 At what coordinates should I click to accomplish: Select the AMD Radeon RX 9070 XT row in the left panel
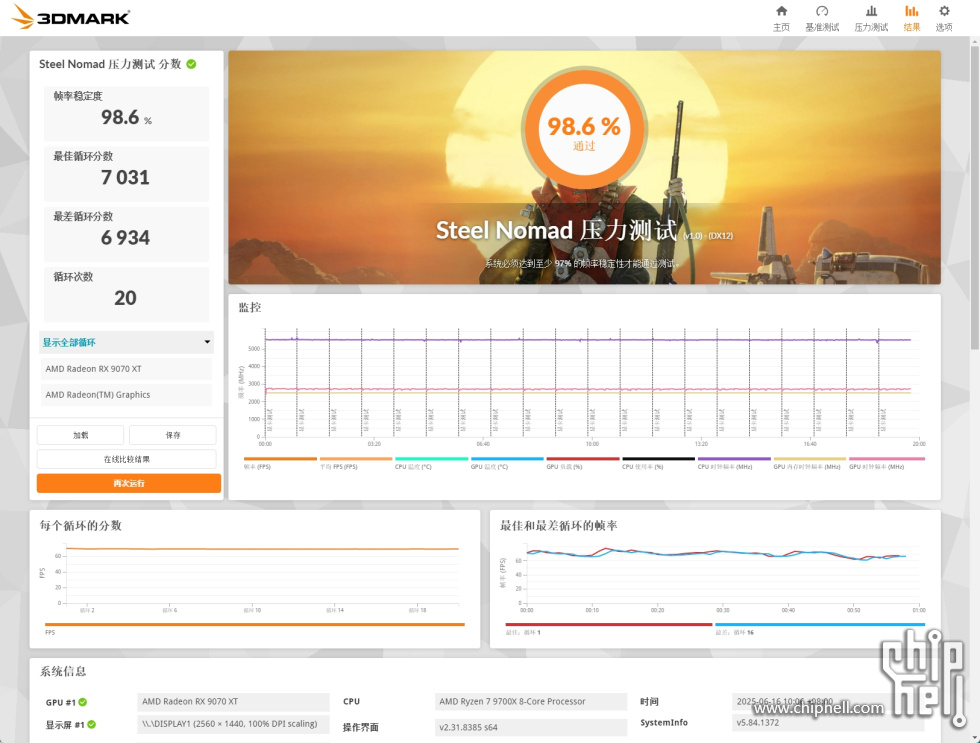tap(126, 369)
